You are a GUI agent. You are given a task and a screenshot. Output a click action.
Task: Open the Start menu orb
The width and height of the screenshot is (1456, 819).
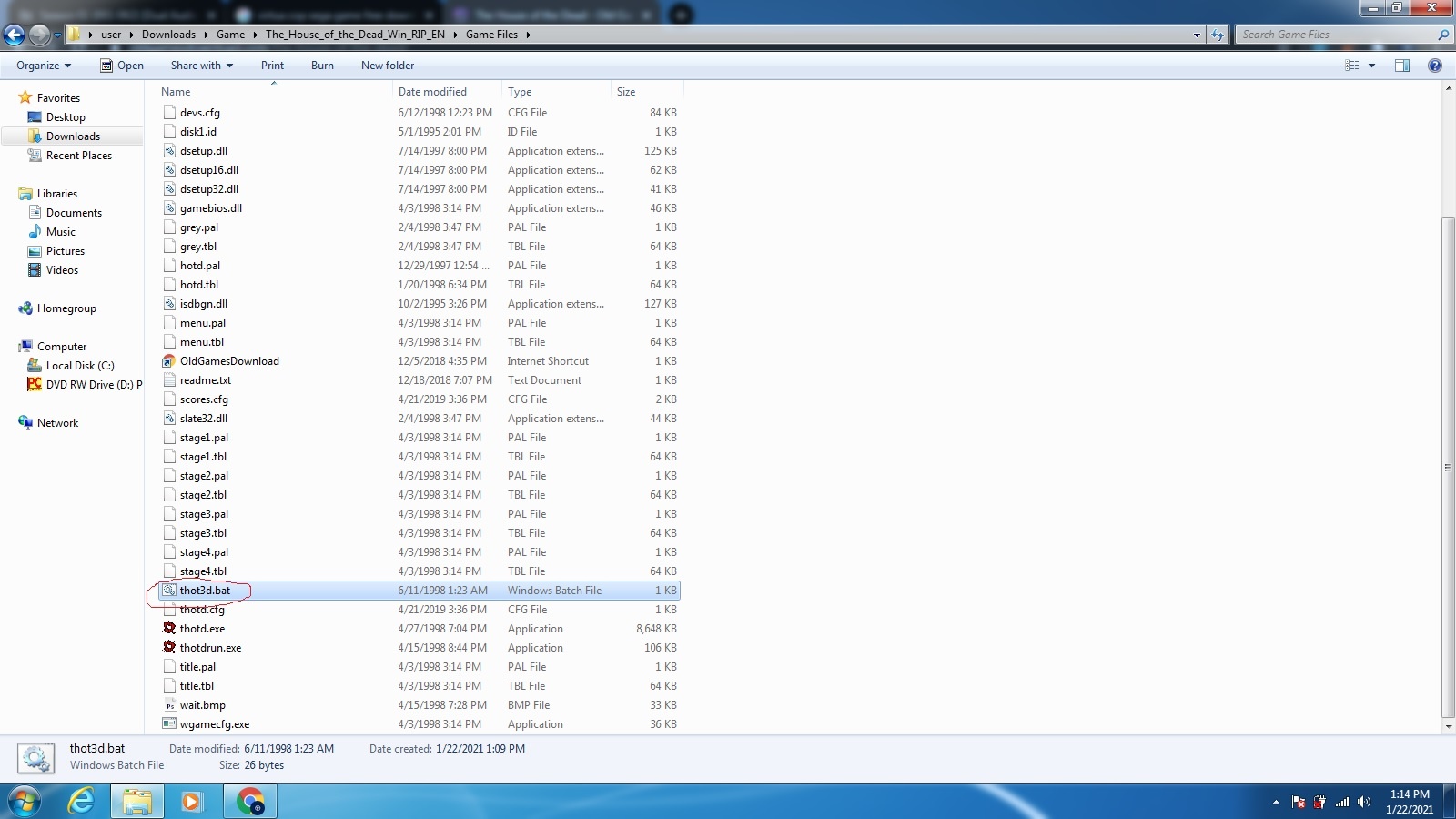[25, 802]
